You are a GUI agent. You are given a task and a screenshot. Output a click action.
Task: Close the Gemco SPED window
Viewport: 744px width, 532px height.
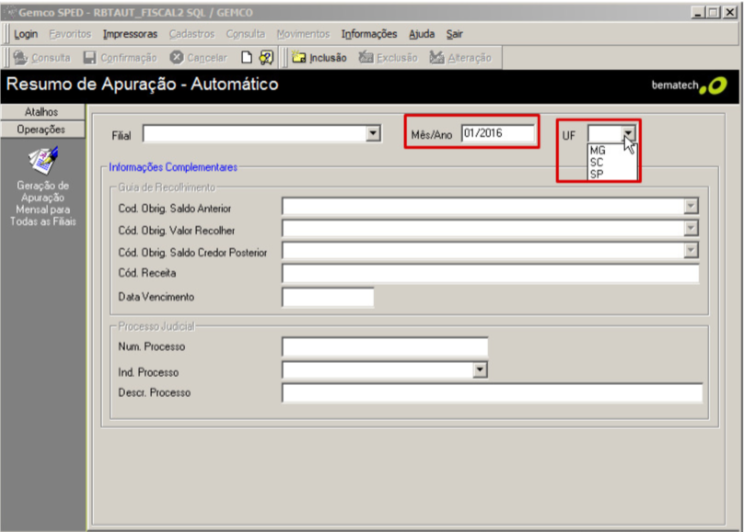click(730, 12)
